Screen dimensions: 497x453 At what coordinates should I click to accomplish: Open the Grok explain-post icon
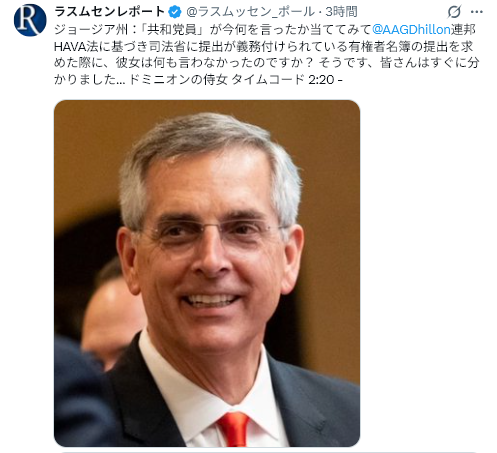[454, 12]
